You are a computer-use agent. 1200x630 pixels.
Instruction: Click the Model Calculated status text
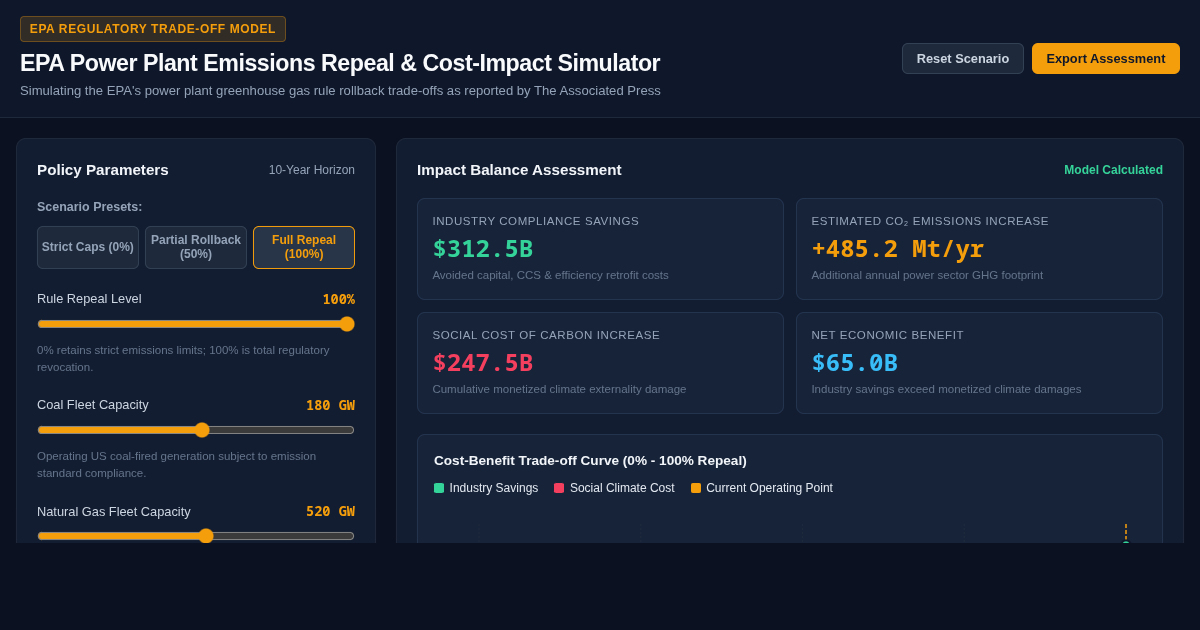[1113, 170]
